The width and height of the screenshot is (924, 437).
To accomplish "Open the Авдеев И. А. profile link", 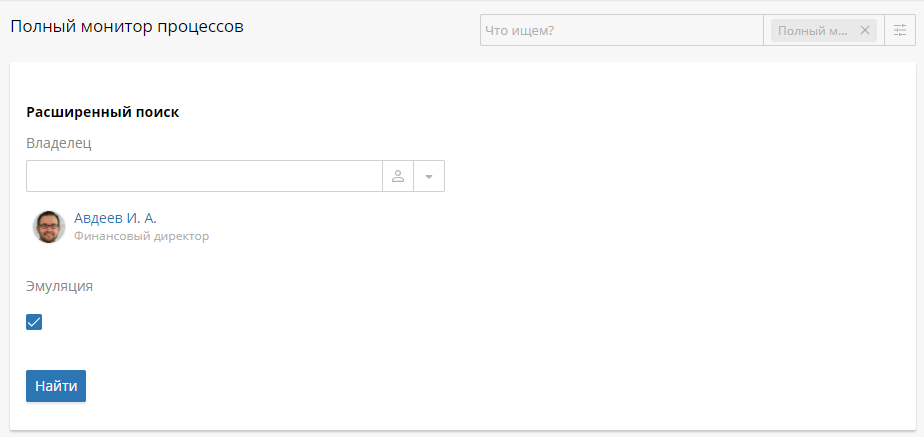I will coord(116,218).
